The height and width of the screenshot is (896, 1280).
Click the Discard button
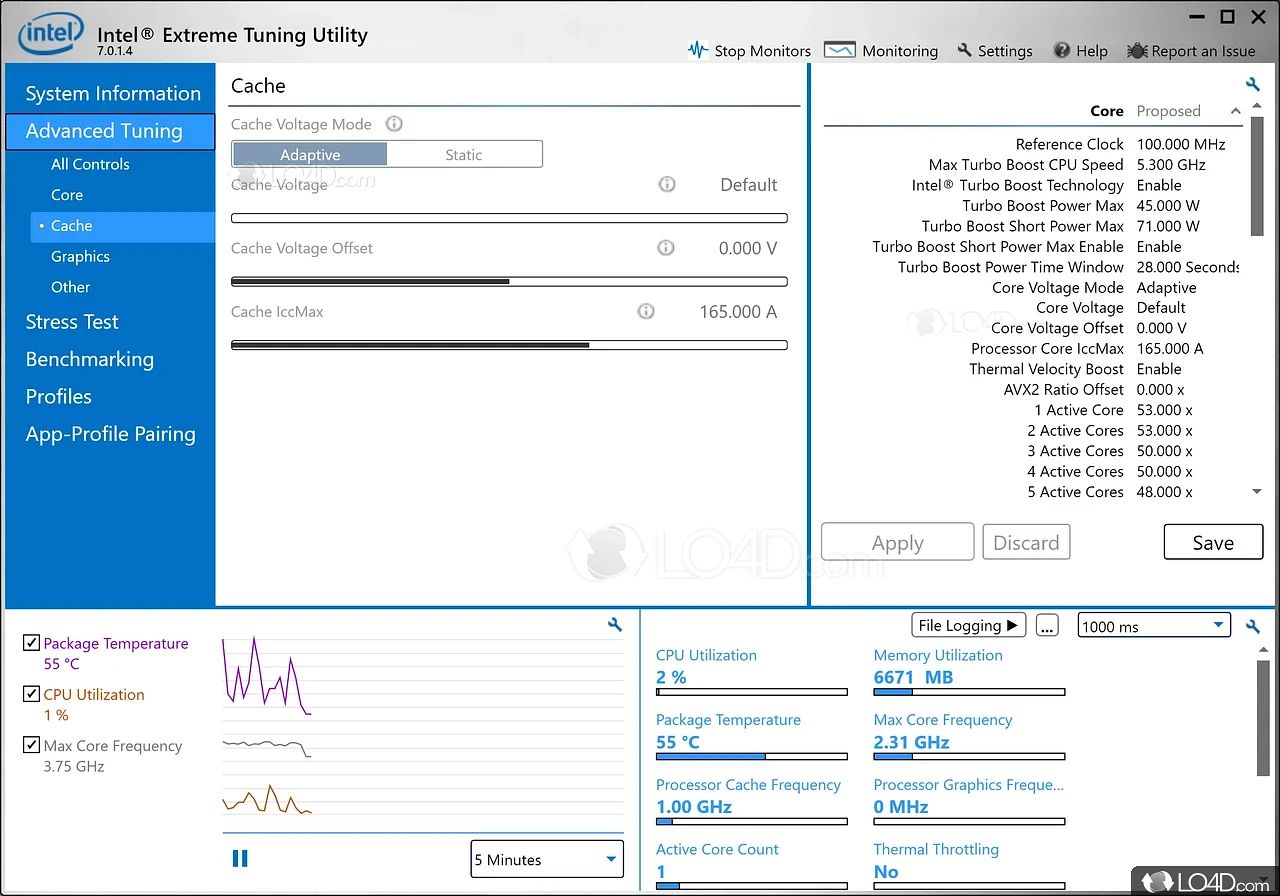(1026, 542)
